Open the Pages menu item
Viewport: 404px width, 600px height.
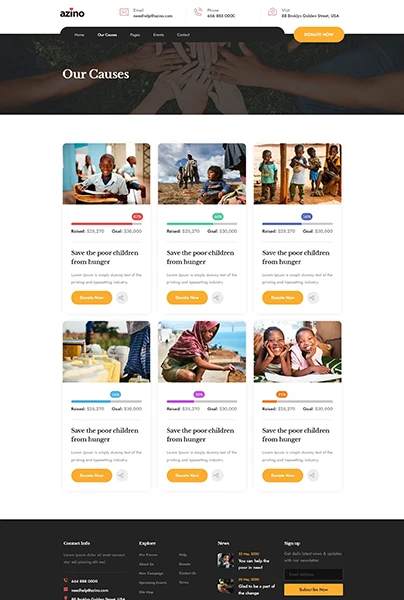click(x=135, y=35)
